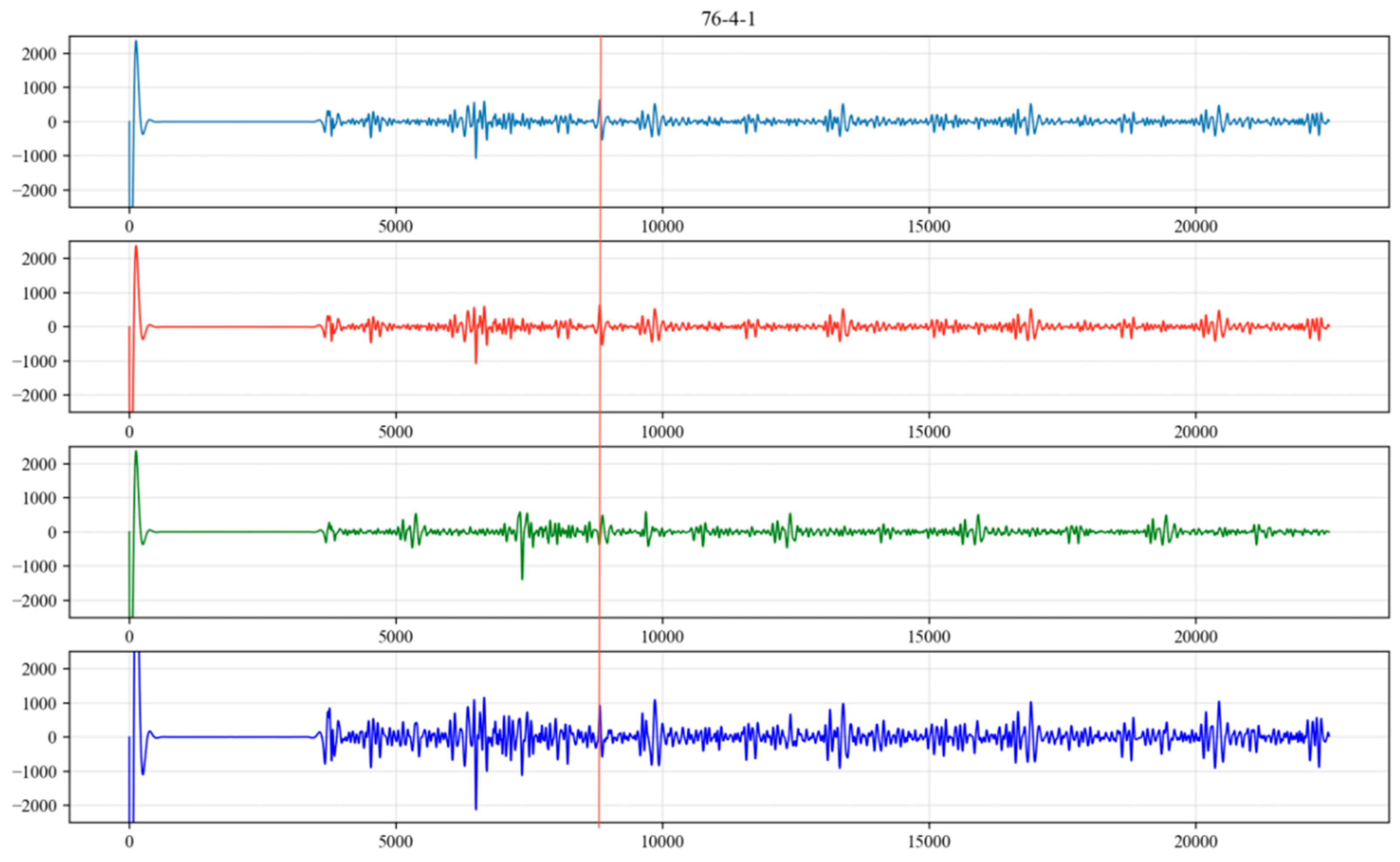The width and height of the screenshot is (1400, 862).
Task: Click the plot title 76-4-1
Action: click(x=728, y=19)
